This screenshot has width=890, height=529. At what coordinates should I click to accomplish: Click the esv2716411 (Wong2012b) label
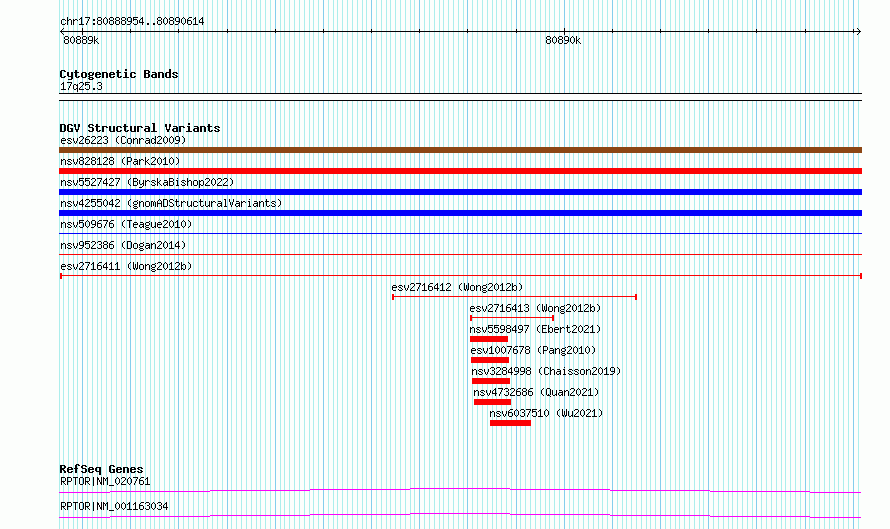pyautogui.click(x=126, y=266)
